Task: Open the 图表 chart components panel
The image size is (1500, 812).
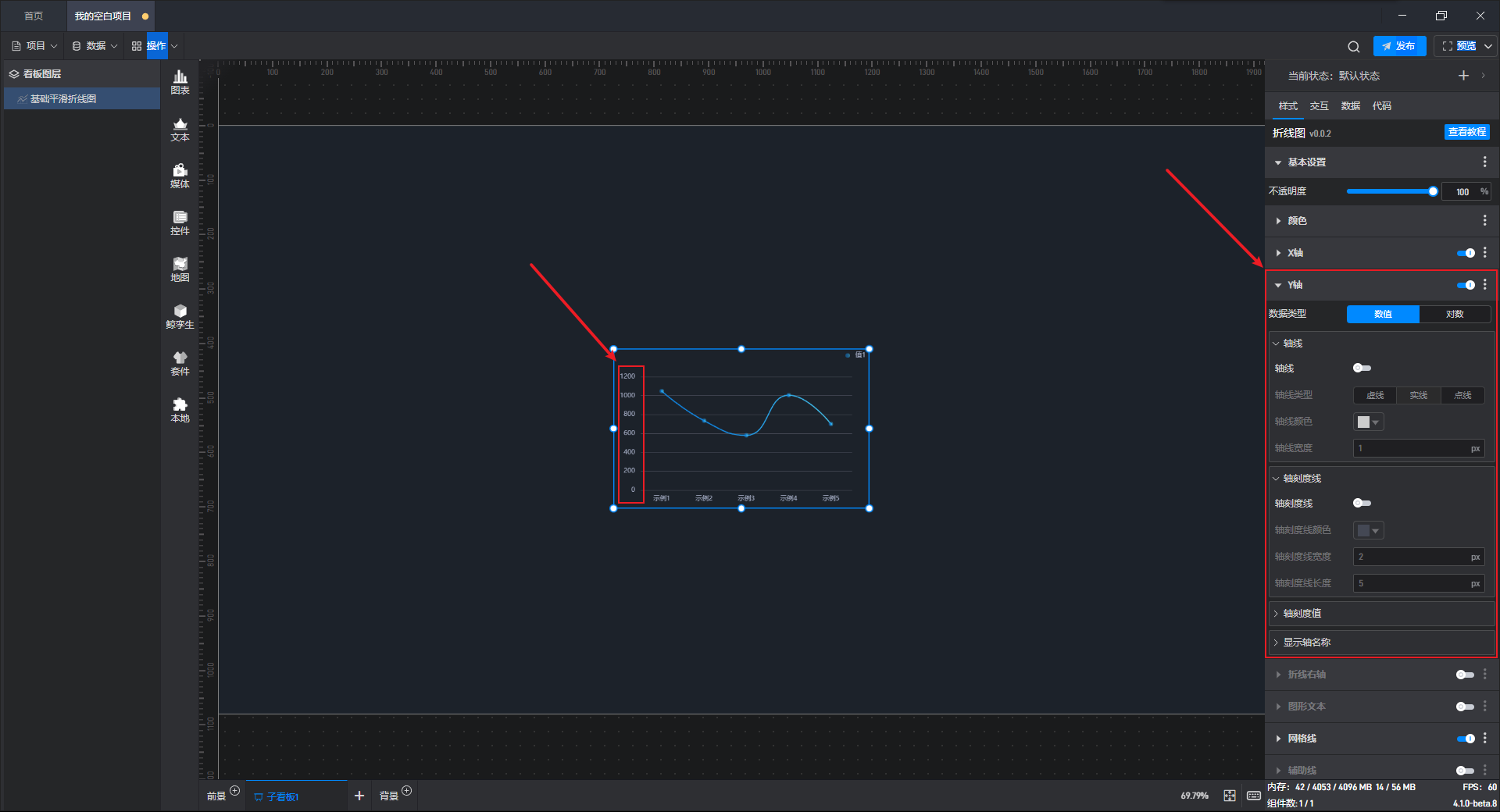Action: pyautogui.click(x=180, y=82)
